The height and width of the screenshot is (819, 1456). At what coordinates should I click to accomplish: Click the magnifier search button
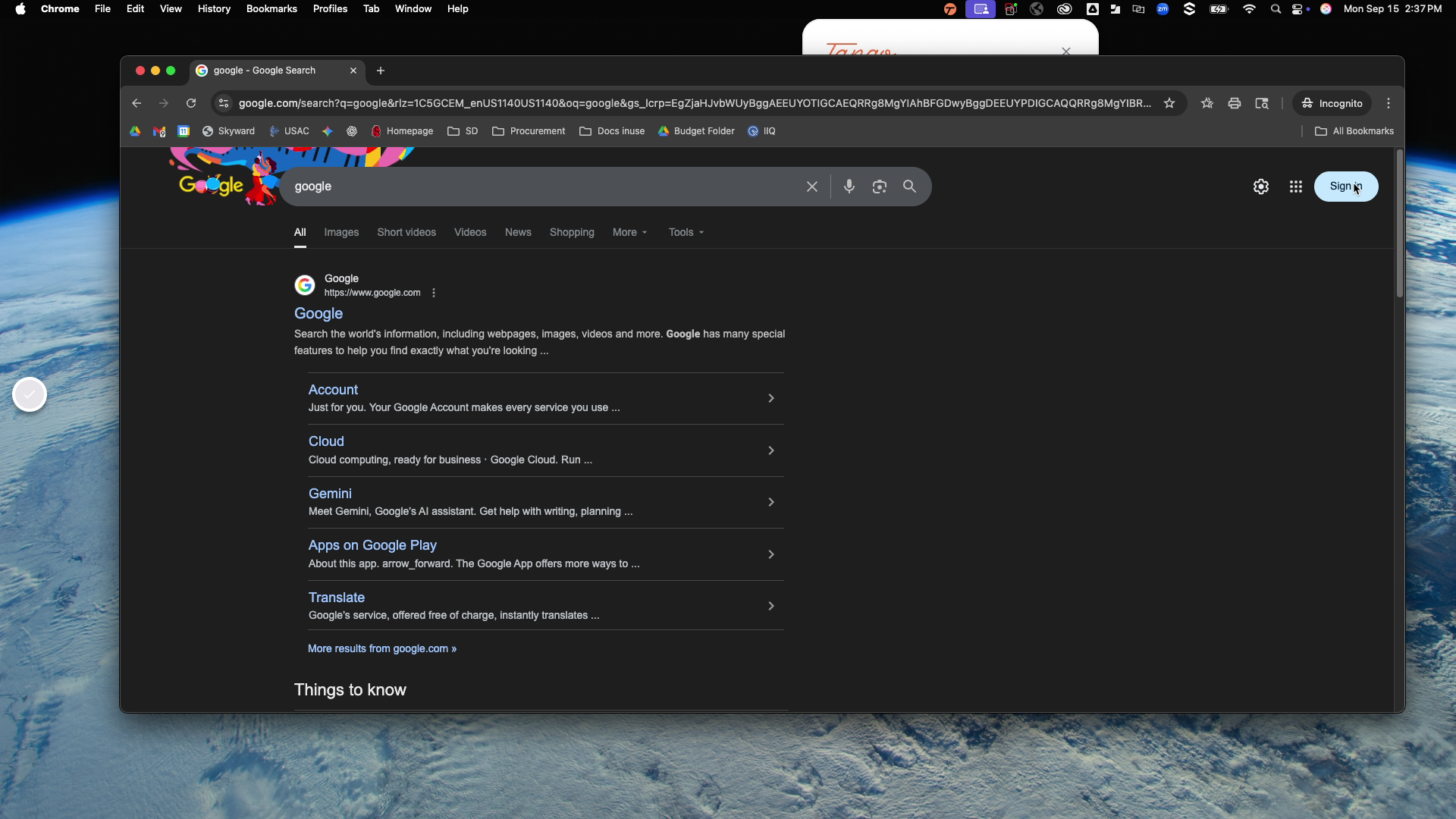tap(909, 187)
